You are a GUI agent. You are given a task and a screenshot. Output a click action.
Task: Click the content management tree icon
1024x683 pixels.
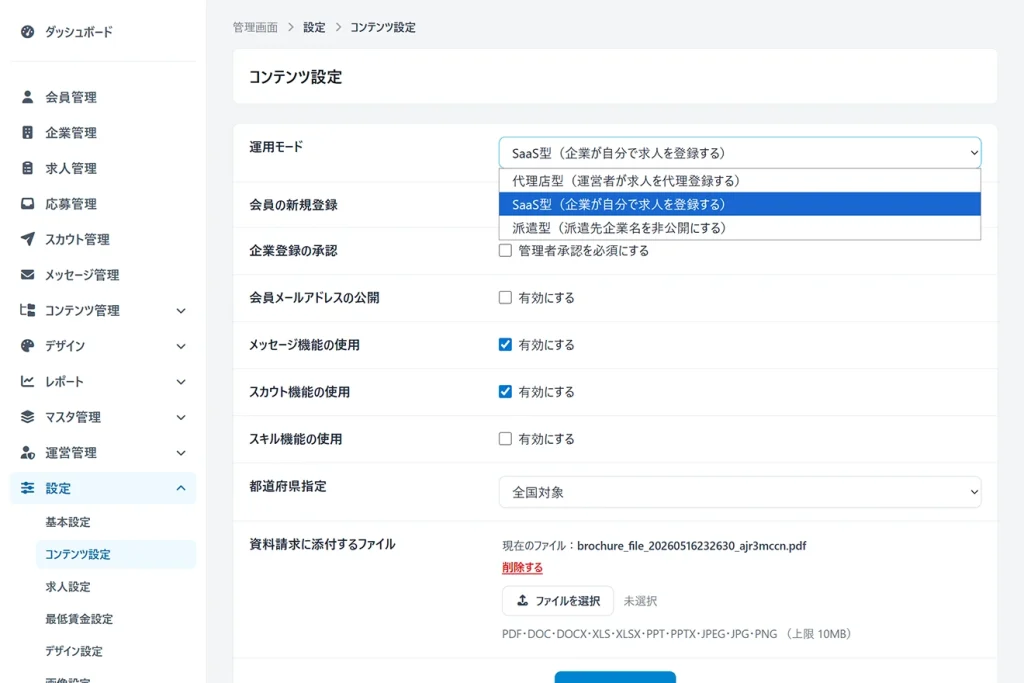[x=27, y=310]
